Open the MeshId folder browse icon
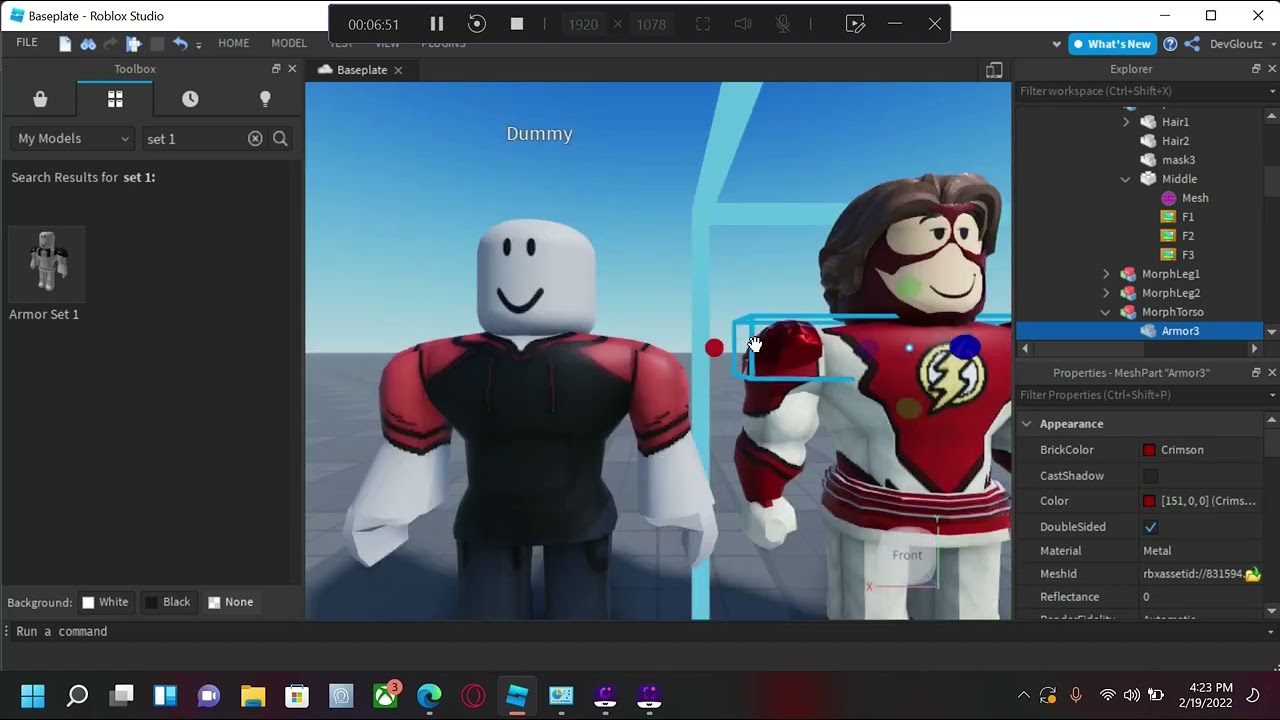1280x720 pixels. coord(1253,574)
